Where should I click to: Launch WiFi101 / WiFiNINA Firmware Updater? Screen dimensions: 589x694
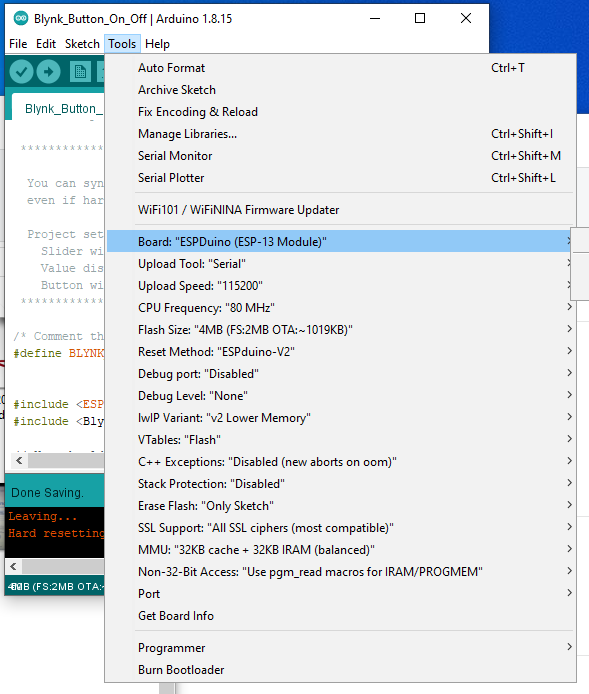341,210
